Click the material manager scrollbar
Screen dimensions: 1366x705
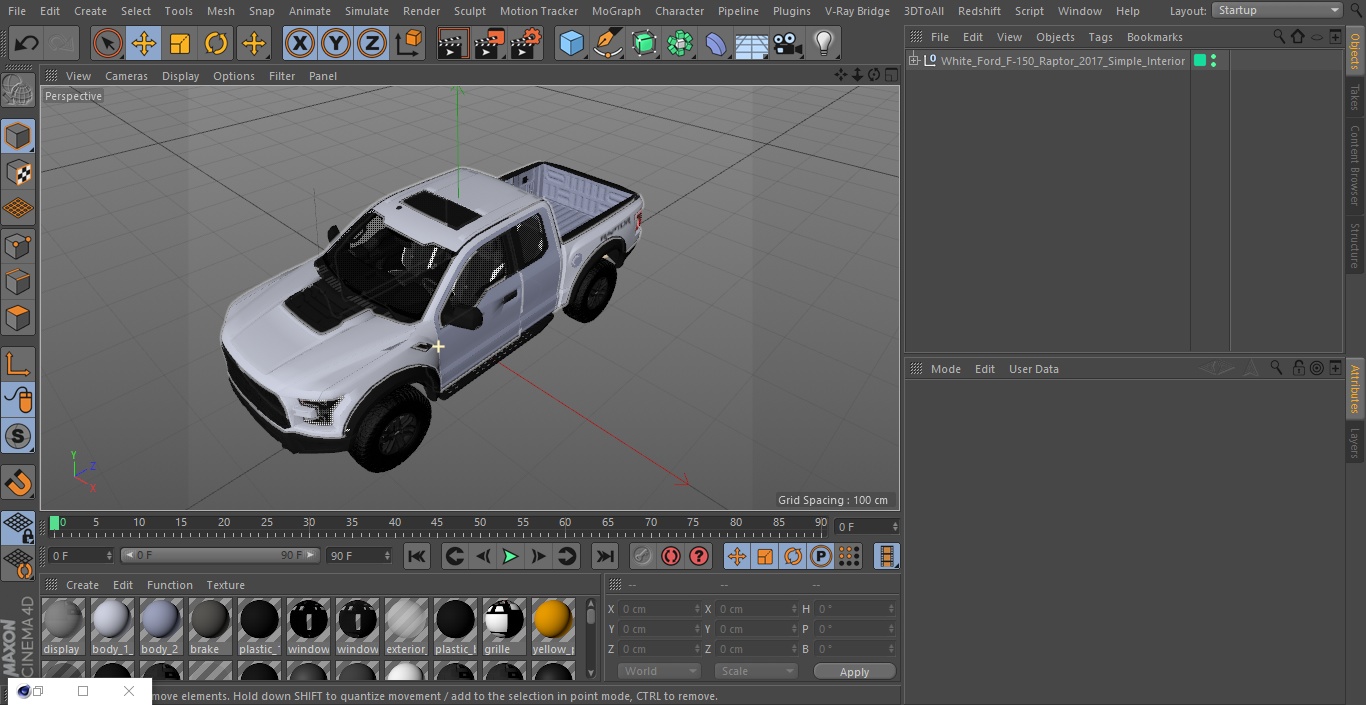tap(591, 638)
